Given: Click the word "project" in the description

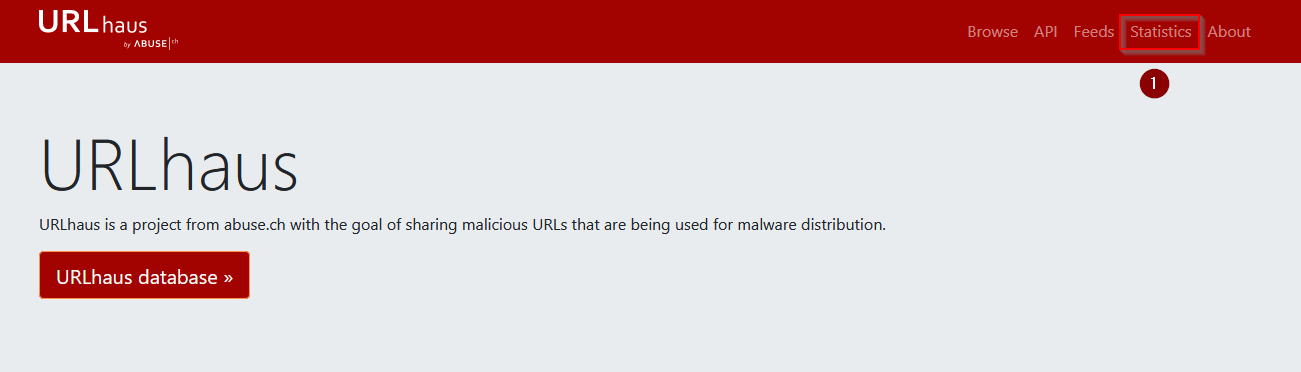Looking at the screenshot, I should [x=166, y=225].
